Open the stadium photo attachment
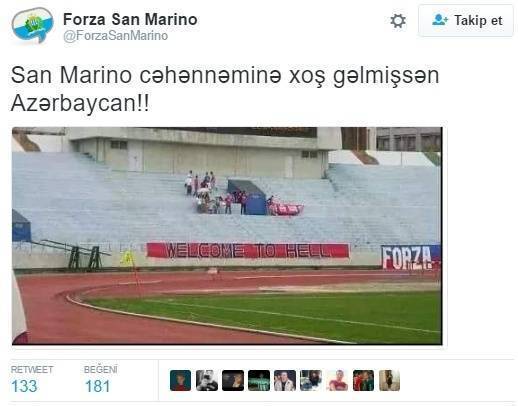The image size is (518, 406). (x=227, y=236)
